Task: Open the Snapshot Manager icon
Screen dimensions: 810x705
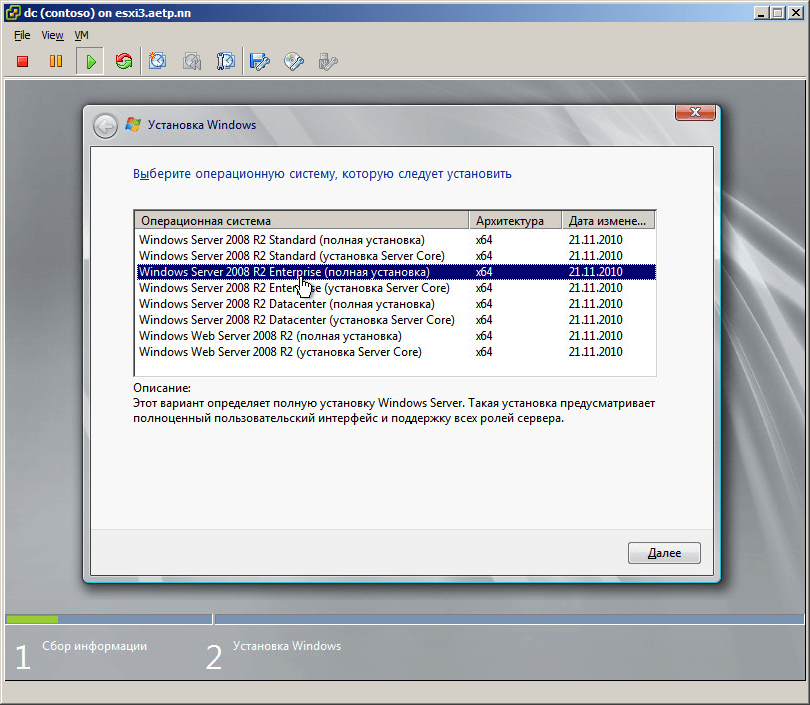Action: click(x=225, y=61)
